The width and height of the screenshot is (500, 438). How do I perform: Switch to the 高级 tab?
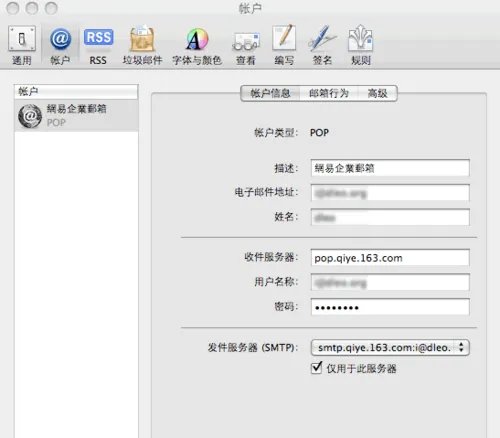tap(378, 93)
